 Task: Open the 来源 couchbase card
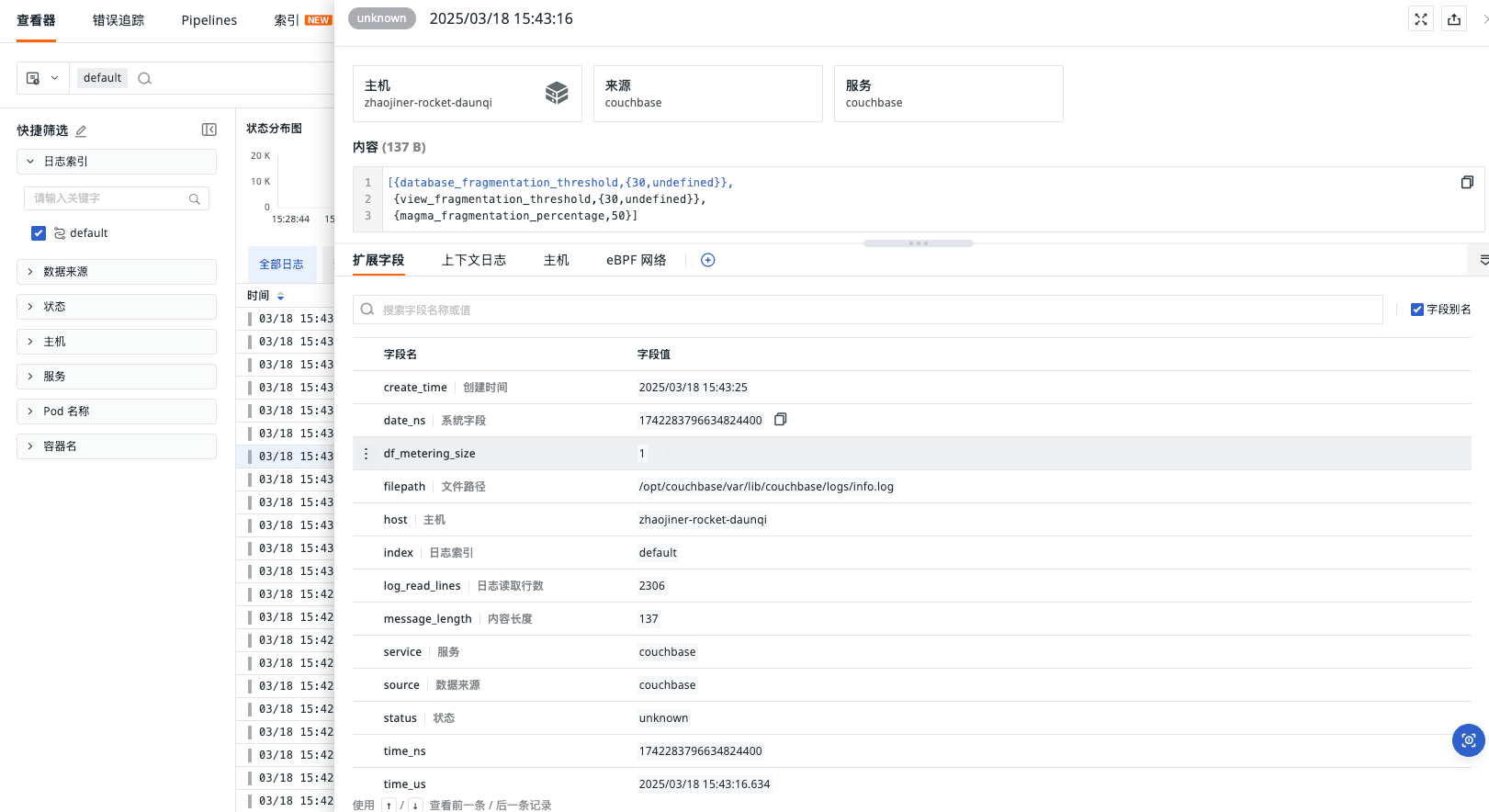pos(708,94)
